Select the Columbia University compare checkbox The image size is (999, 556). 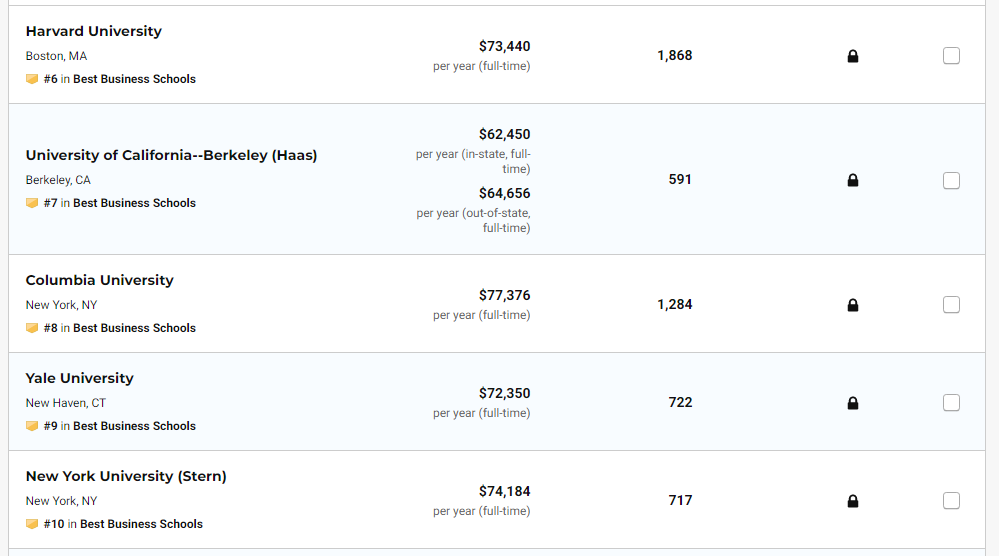[951, 304]
